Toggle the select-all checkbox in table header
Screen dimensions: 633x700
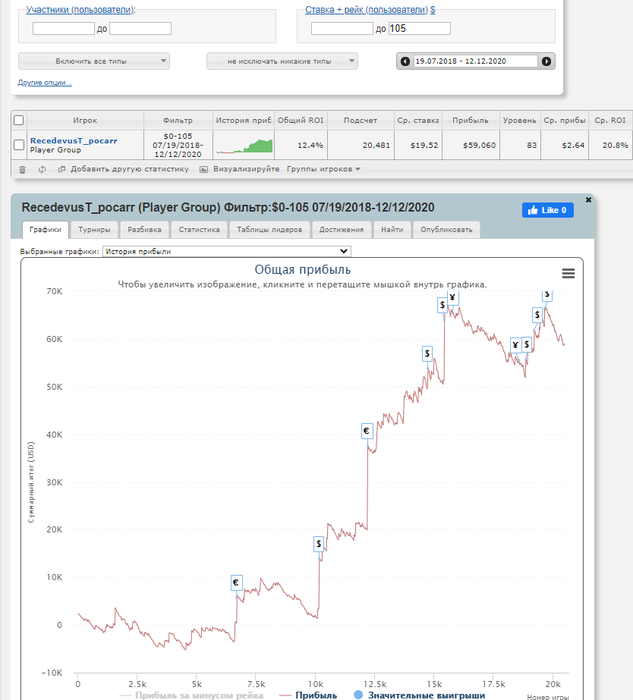pos(19,120)
